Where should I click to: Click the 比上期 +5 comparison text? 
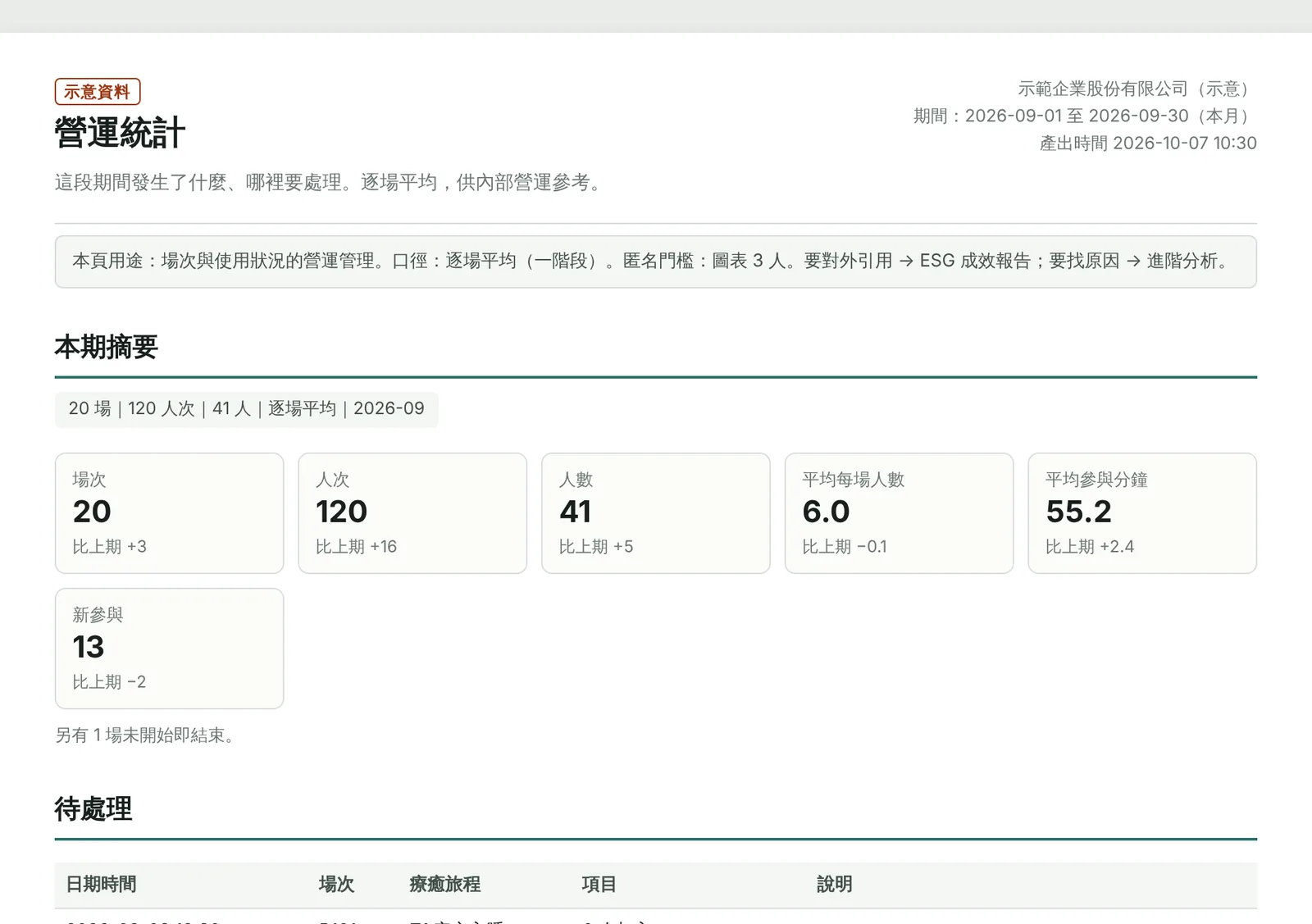(x=596, y=547)
